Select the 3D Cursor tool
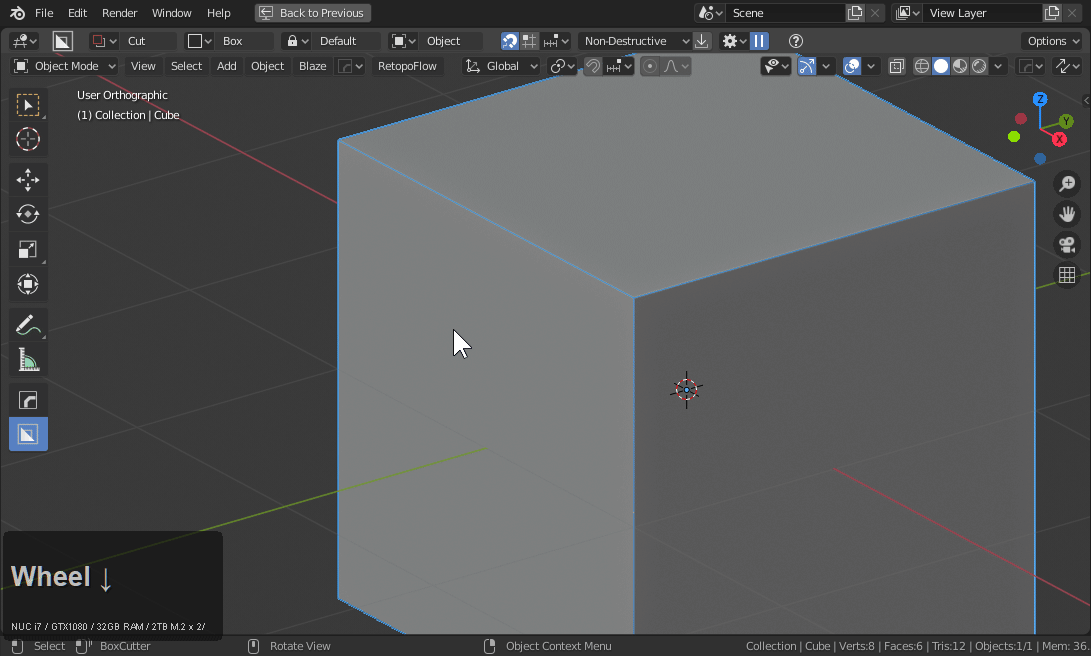 pyautogui.click(x=28, y=140)
